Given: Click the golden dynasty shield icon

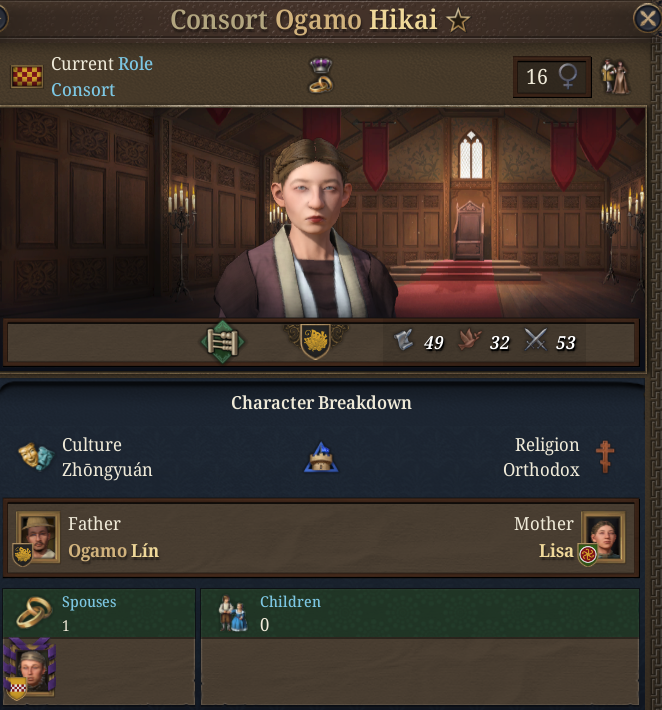Looking at the screenshot, I should coord(316,342).
